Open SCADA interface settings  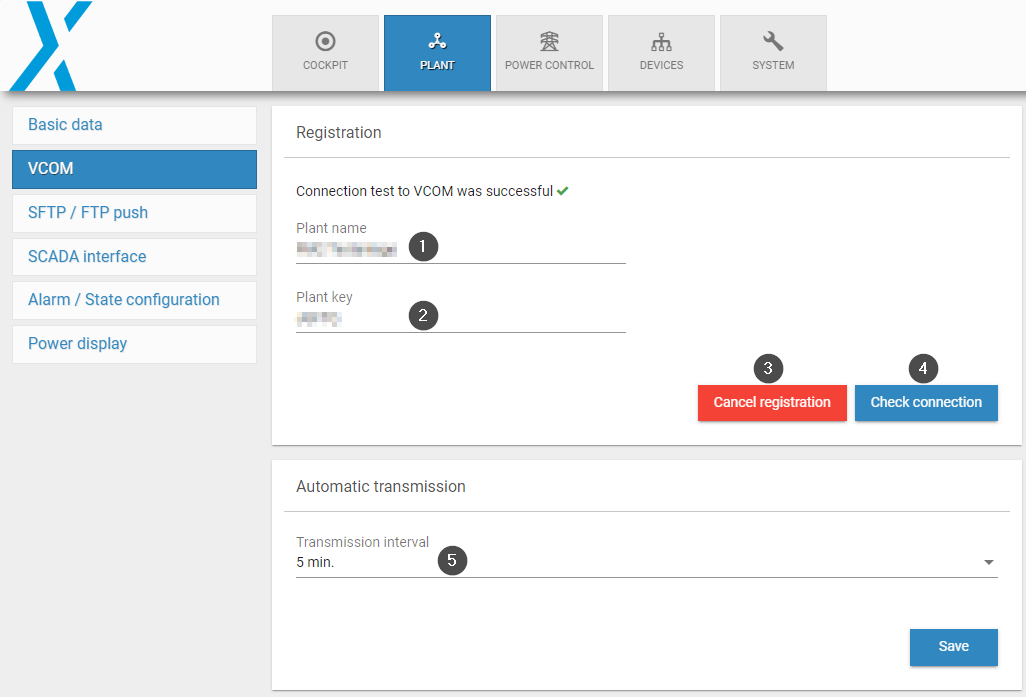[134, 257]
